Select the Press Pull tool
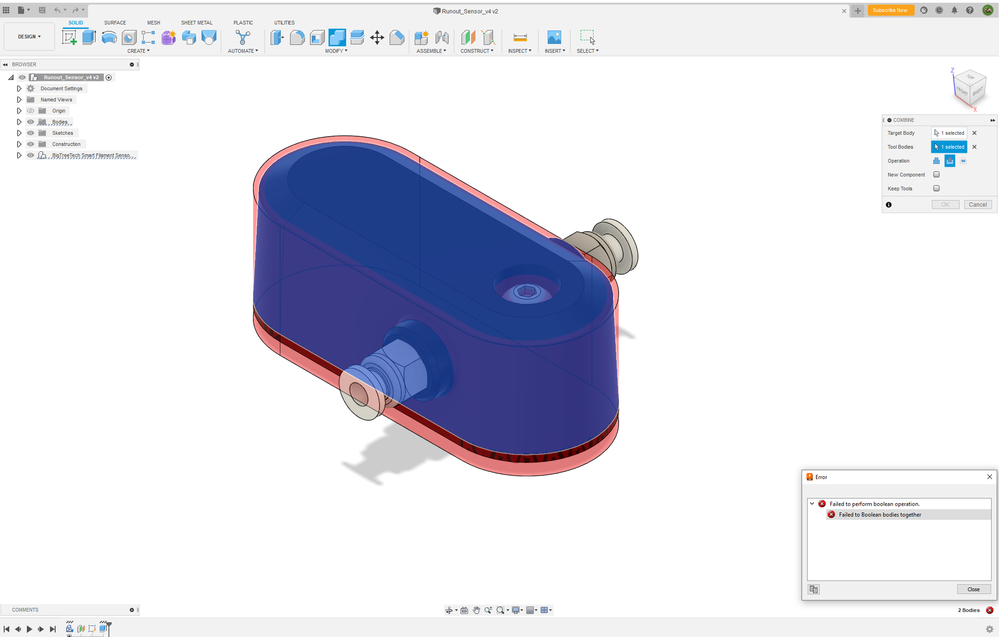Viewport: 999px width, 637px height. 277,38
